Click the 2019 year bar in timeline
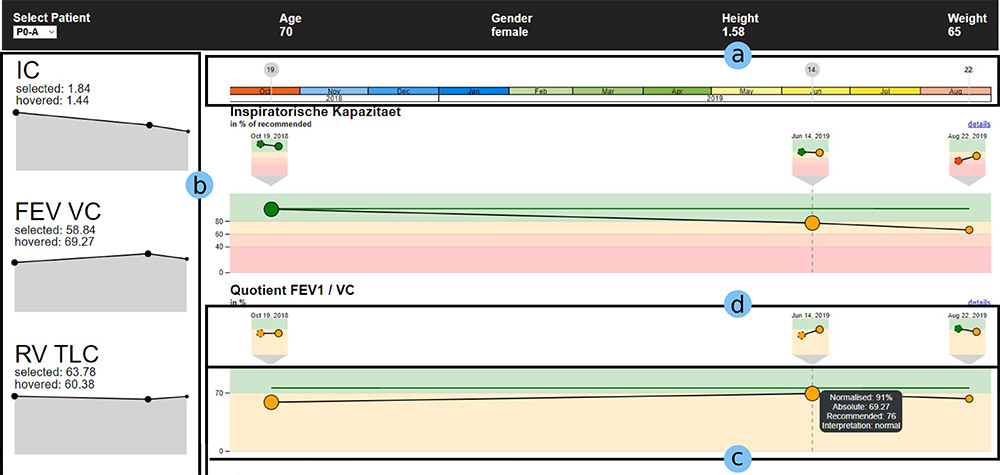This screenshot has width=1000, height=475. point(714,99)
